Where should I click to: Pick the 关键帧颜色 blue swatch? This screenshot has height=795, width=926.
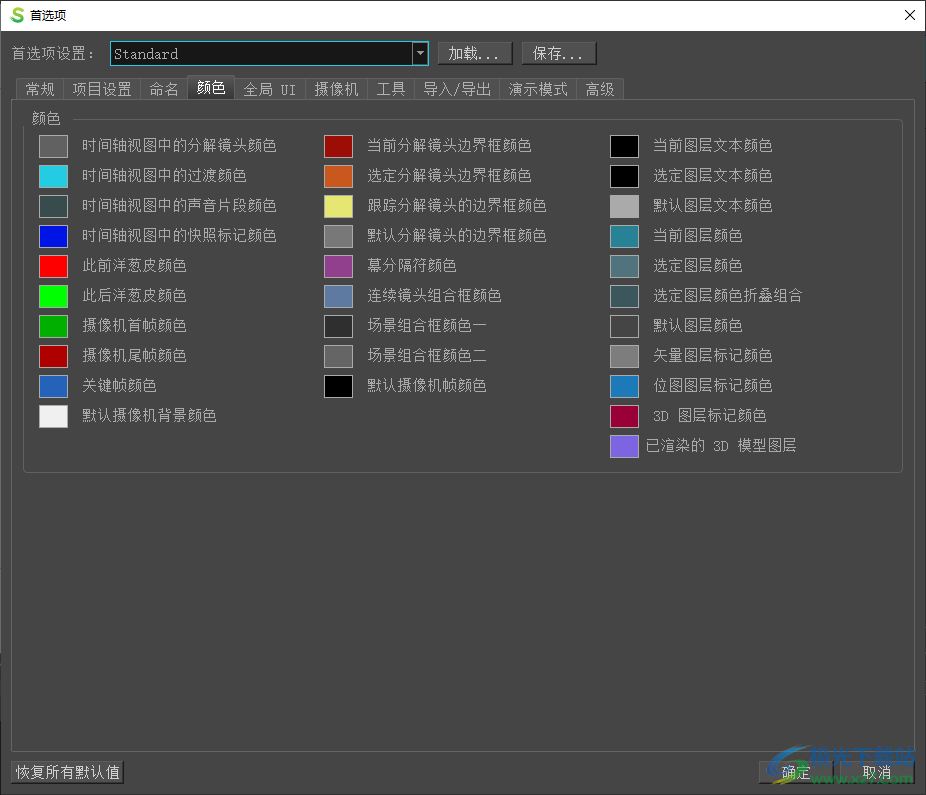pos(53,386)
